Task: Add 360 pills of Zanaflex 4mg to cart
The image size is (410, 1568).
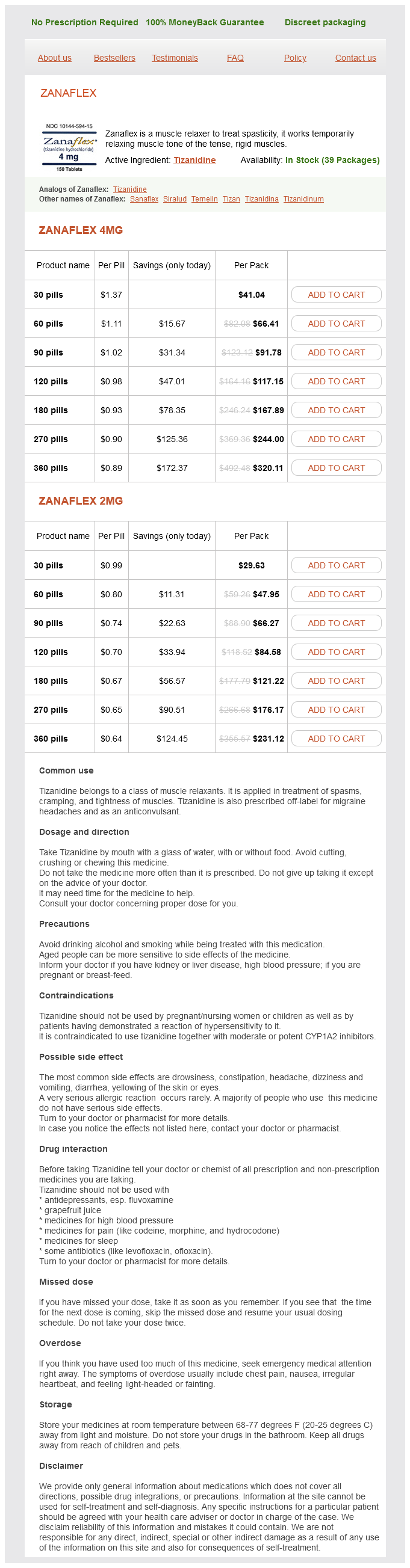Action: click(337, 468)
